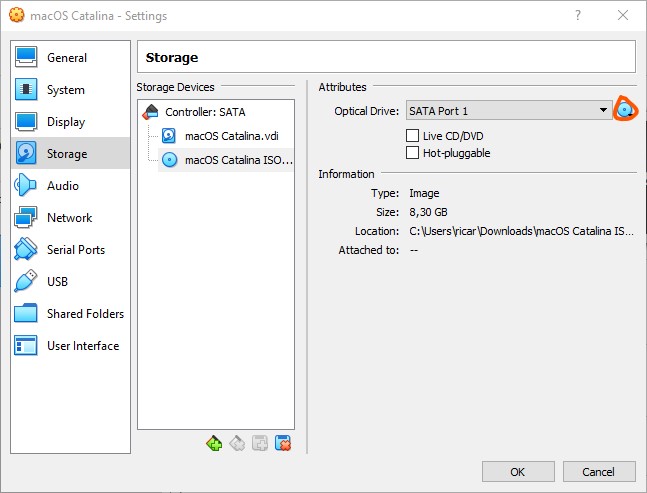The height and width of the screenshot is (493, 647).
Task: Click the VirtualBox gear icon in title bar
Action: [17, 15]
